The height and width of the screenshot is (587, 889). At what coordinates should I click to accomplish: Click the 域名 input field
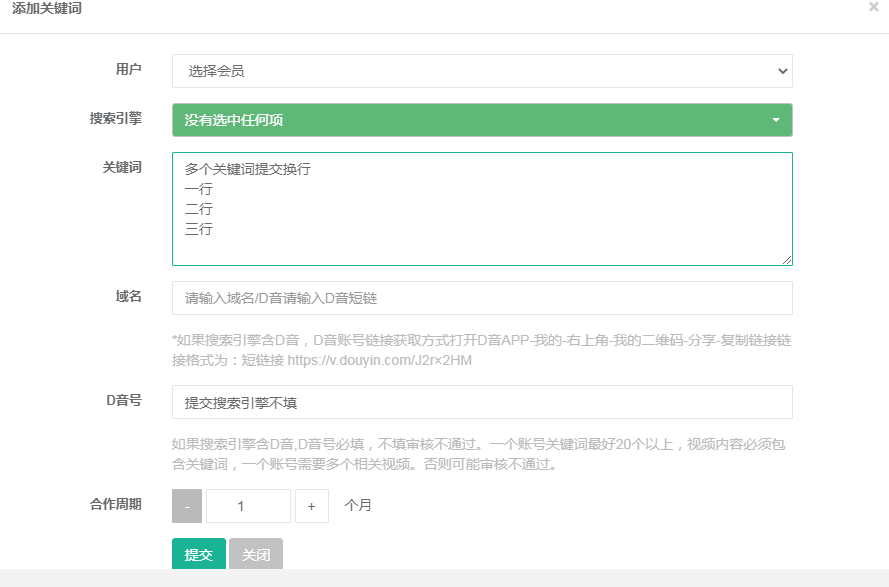point(482,298)
